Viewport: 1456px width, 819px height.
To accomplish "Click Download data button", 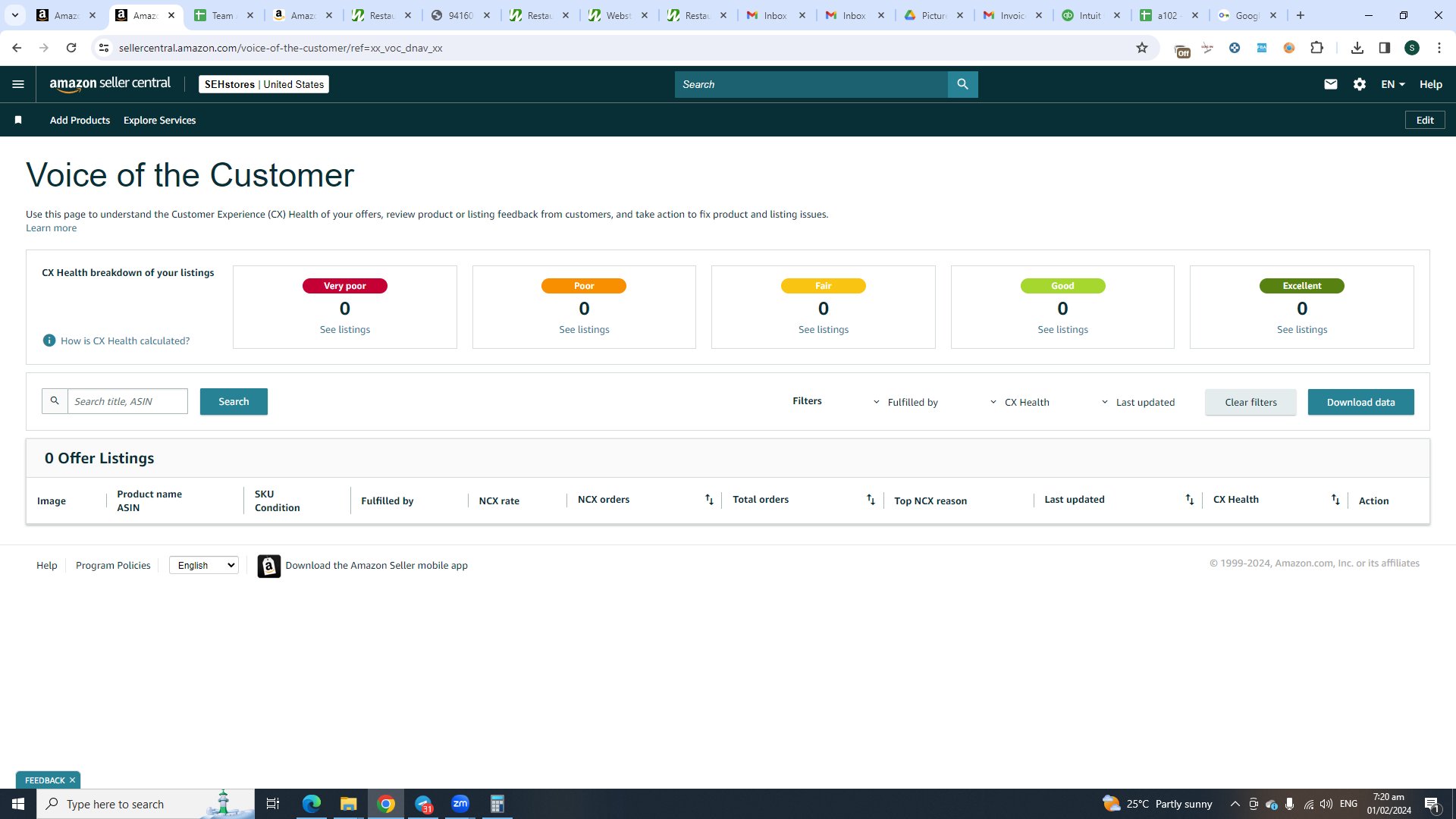I will click(1360, 402).
